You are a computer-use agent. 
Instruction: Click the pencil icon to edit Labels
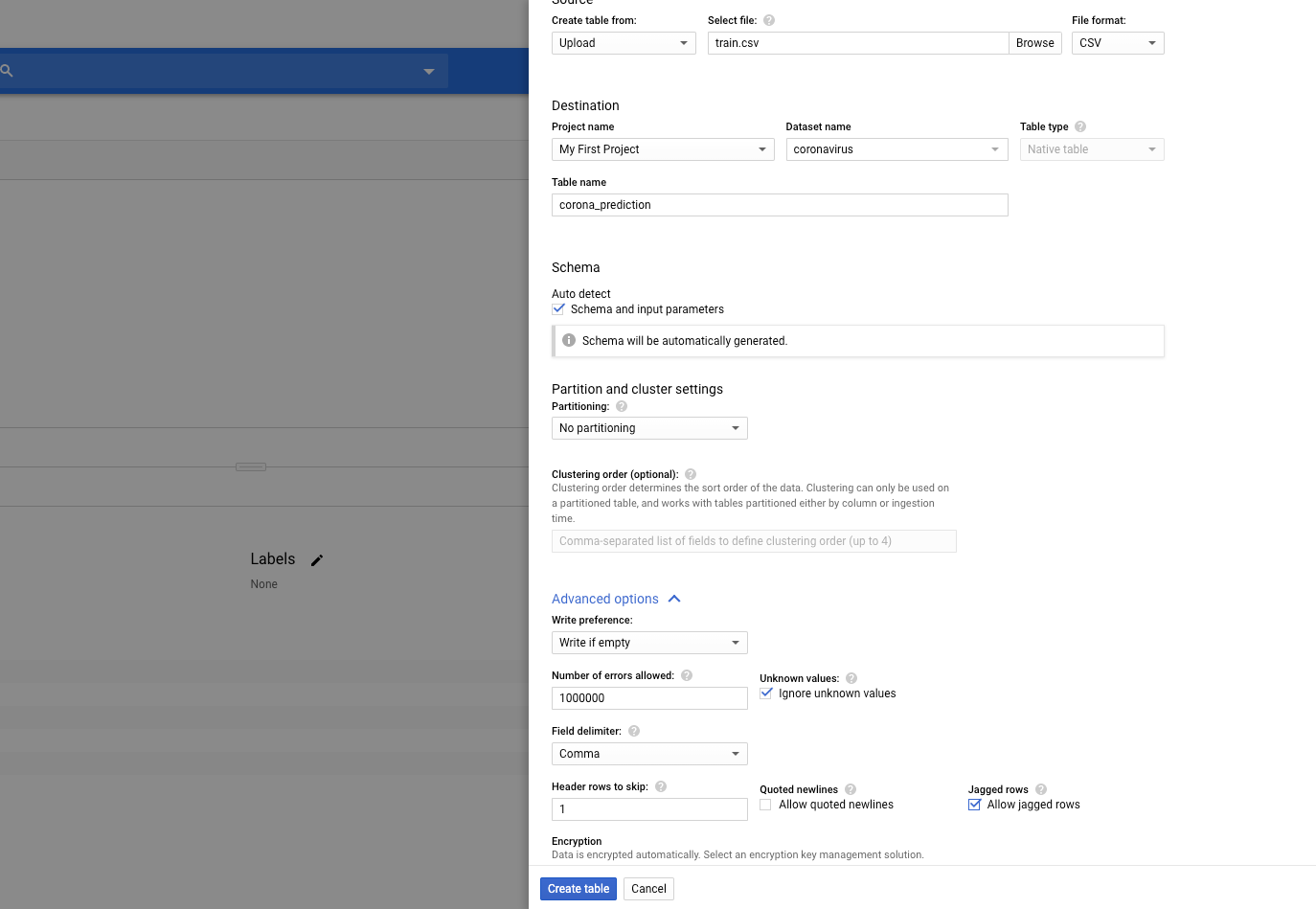pyautogui.click(x=317, y=560)
